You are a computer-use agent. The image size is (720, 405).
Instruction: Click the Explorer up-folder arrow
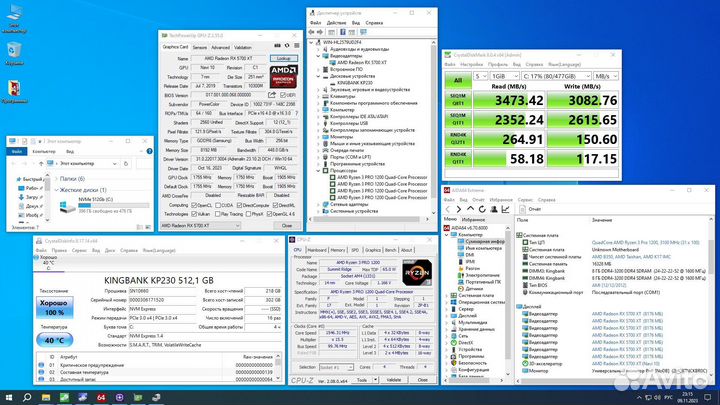click(x=41, y=163)
